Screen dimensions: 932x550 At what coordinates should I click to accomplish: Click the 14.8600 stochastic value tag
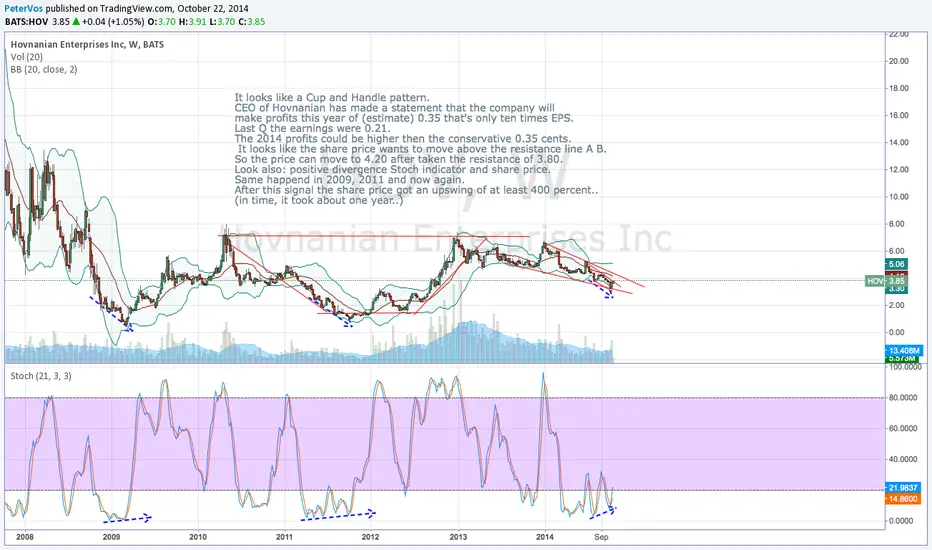pyautogui.click(x=903, y=499)
